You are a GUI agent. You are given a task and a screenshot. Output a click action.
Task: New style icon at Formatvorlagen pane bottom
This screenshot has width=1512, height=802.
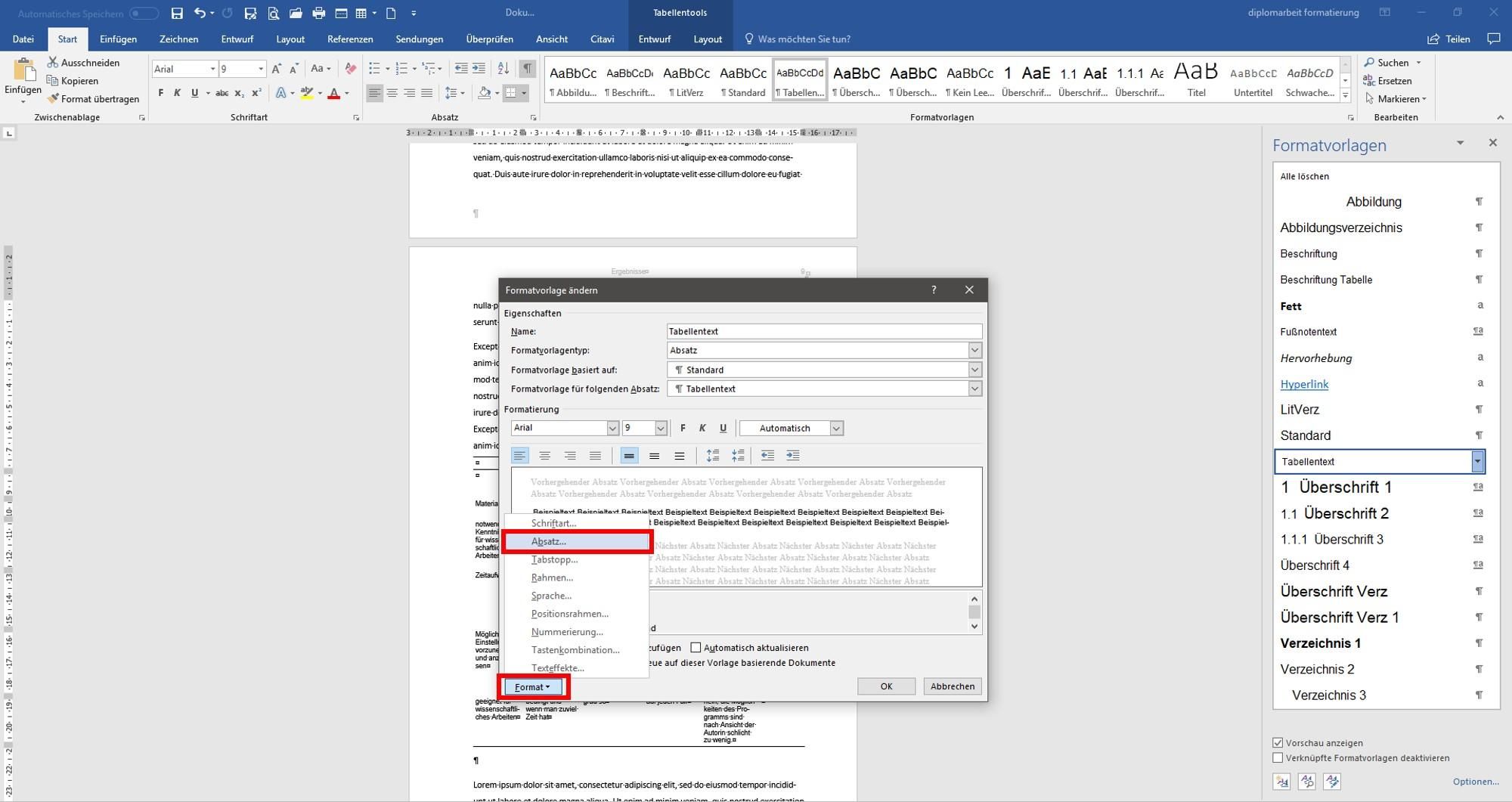[x=1282, y=782]
